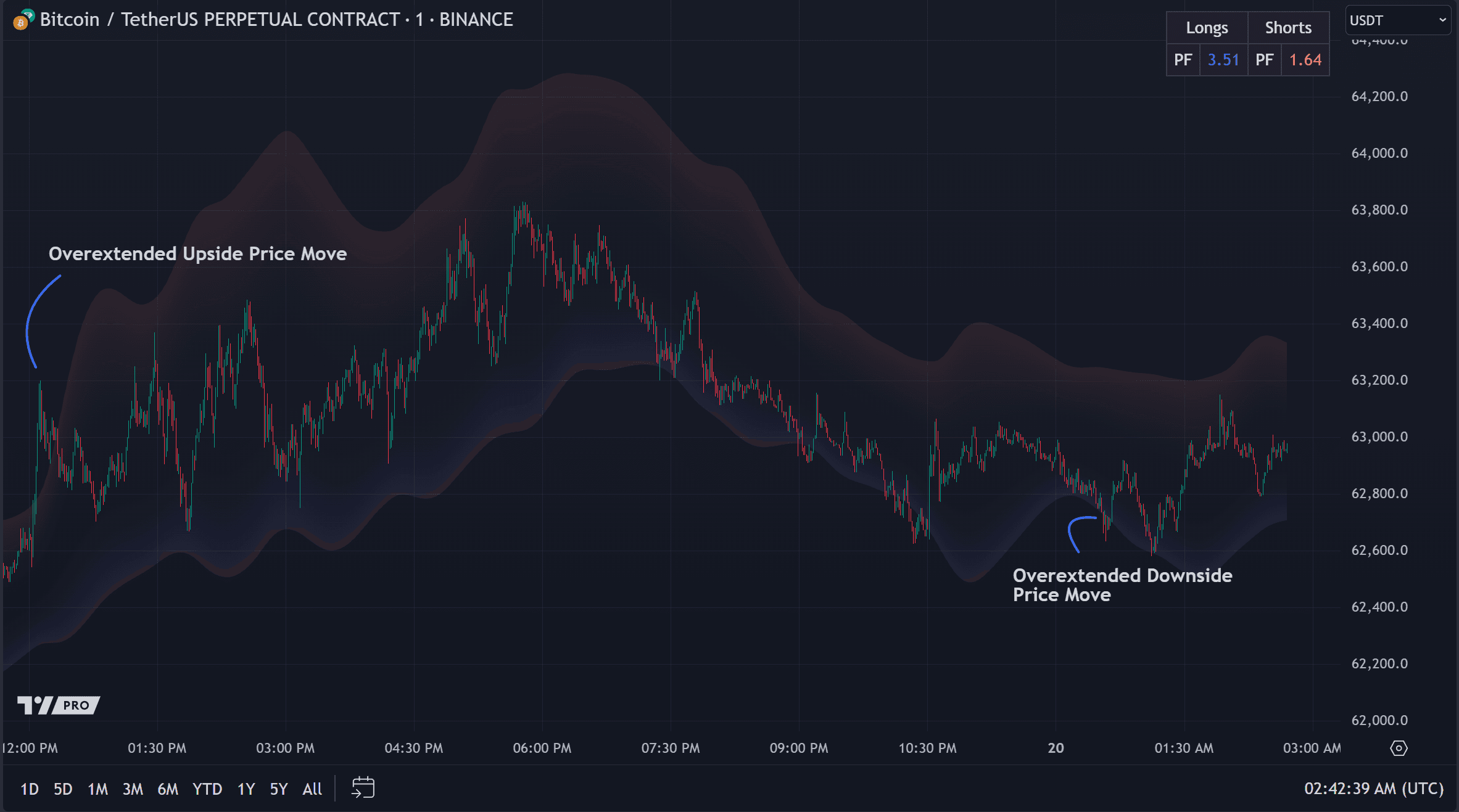Click the Longs PF value 3.51
Viewport: 1459px width, 812px height.
tap(1223, 60)
